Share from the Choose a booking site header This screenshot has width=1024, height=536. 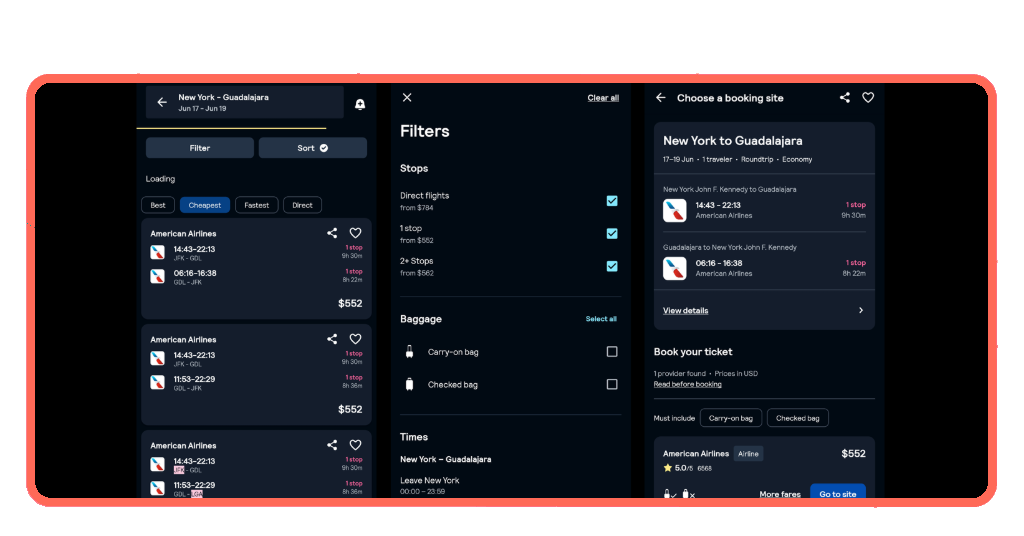point(845,97)
